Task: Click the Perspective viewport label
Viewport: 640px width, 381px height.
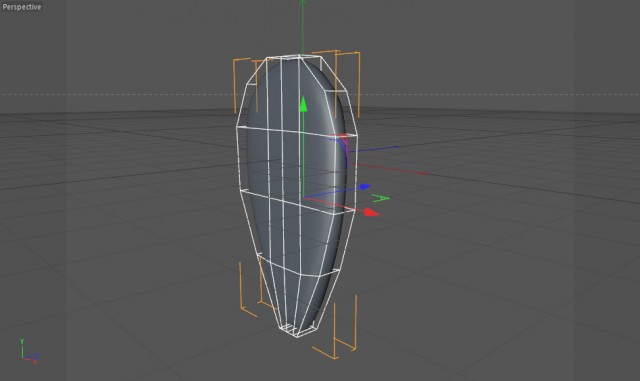Action: click(22, 7)
